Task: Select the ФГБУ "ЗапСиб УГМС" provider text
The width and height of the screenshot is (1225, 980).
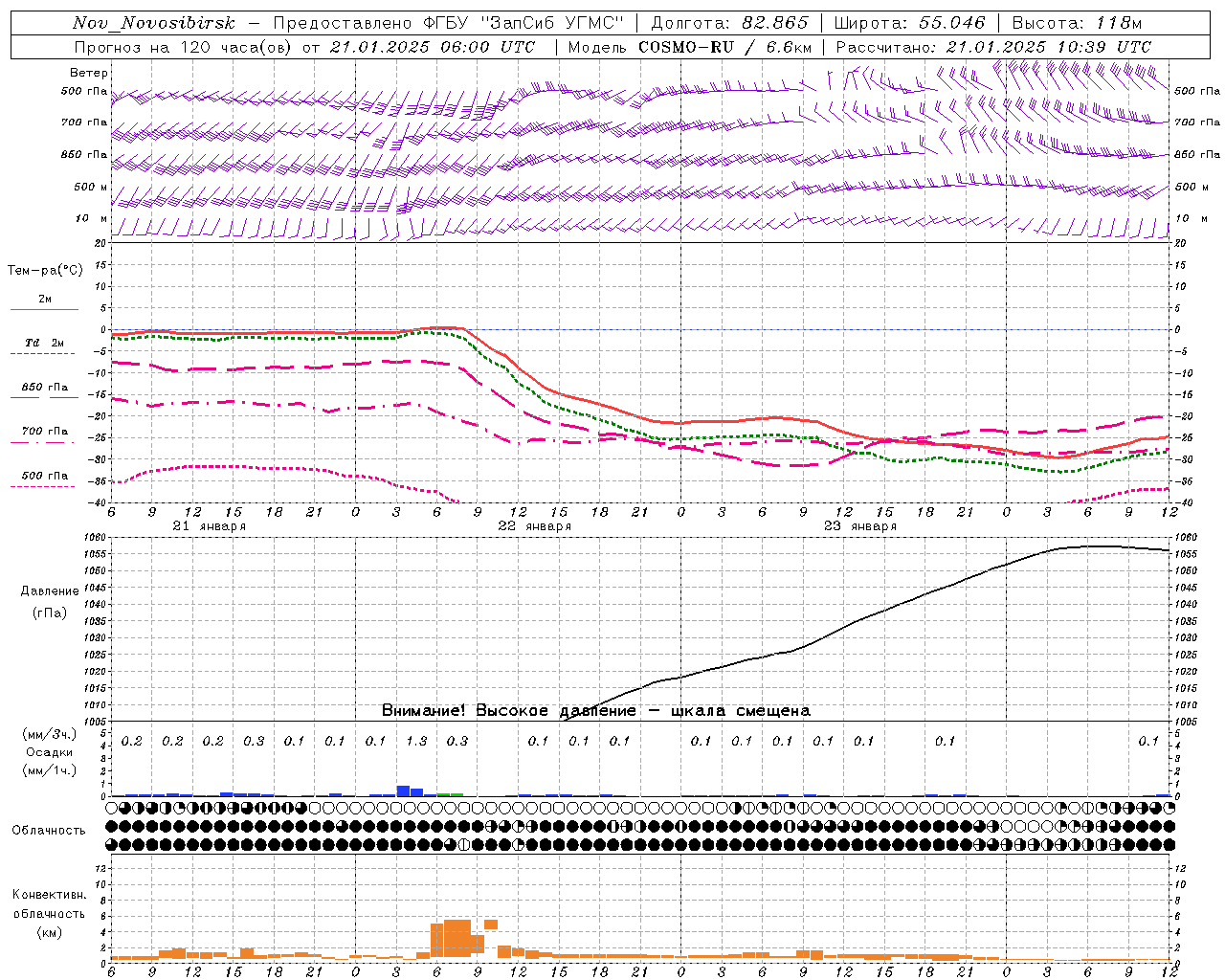Action: click(523, 23)
